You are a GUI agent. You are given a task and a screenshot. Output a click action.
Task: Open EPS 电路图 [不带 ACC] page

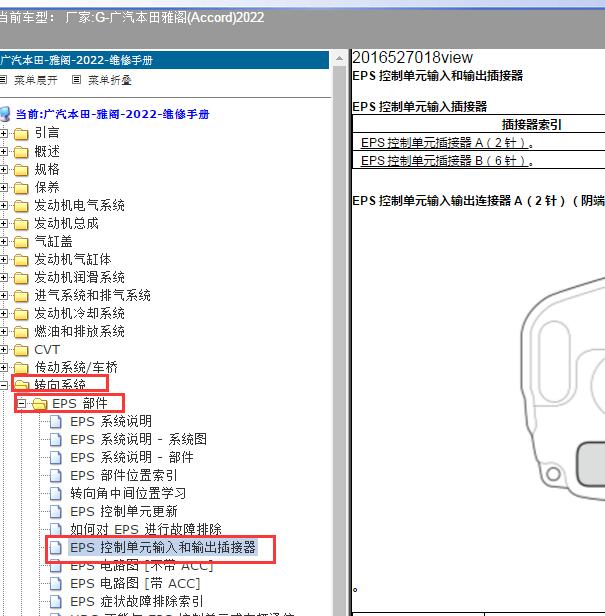[x=141, y=566]
